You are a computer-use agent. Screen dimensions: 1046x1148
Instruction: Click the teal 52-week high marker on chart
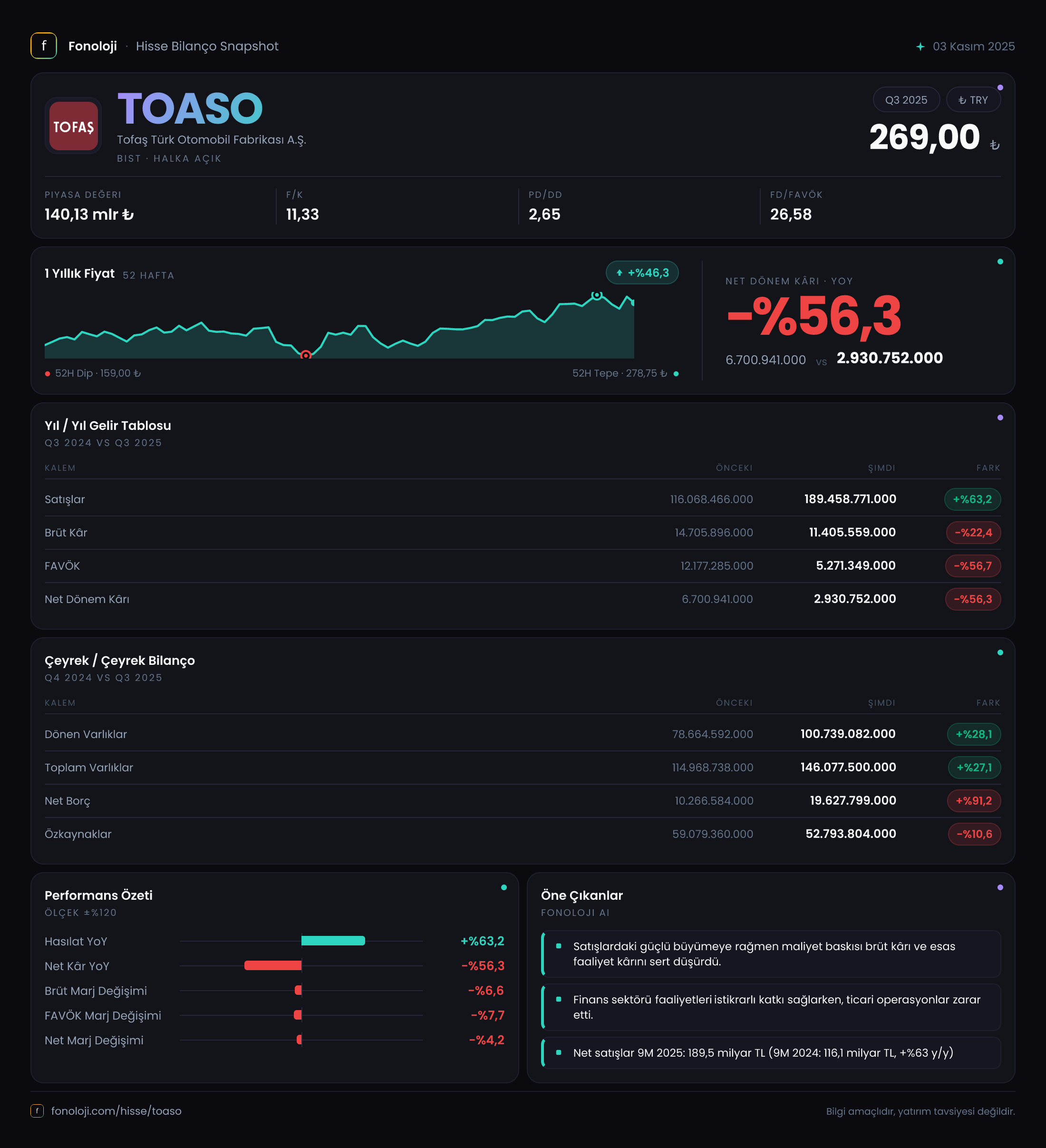(597, 295)
